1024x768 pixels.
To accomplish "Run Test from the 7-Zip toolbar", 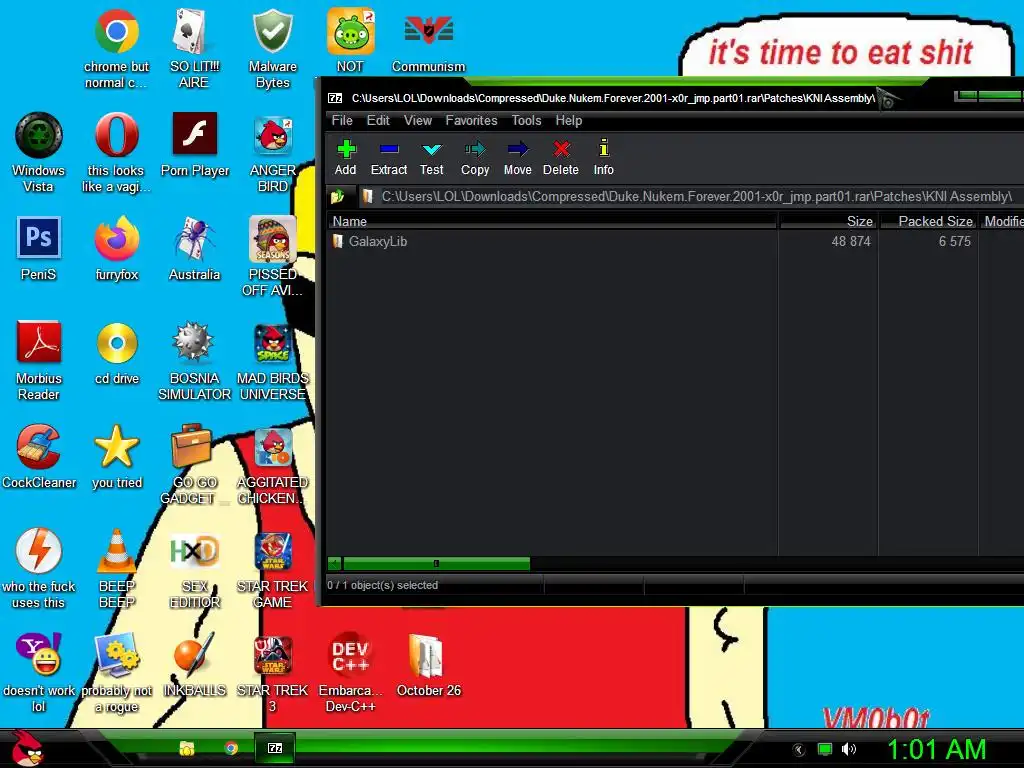I will click(x=431, y=157).
